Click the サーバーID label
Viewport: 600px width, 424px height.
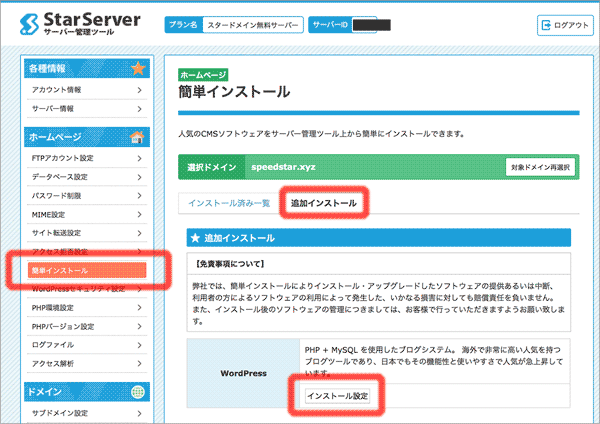330,25
